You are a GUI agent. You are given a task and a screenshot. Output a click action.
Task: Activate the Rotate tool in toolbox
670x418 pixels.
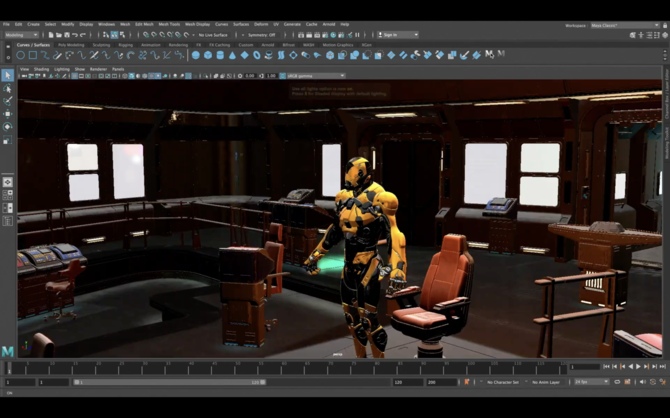[8, 127]
